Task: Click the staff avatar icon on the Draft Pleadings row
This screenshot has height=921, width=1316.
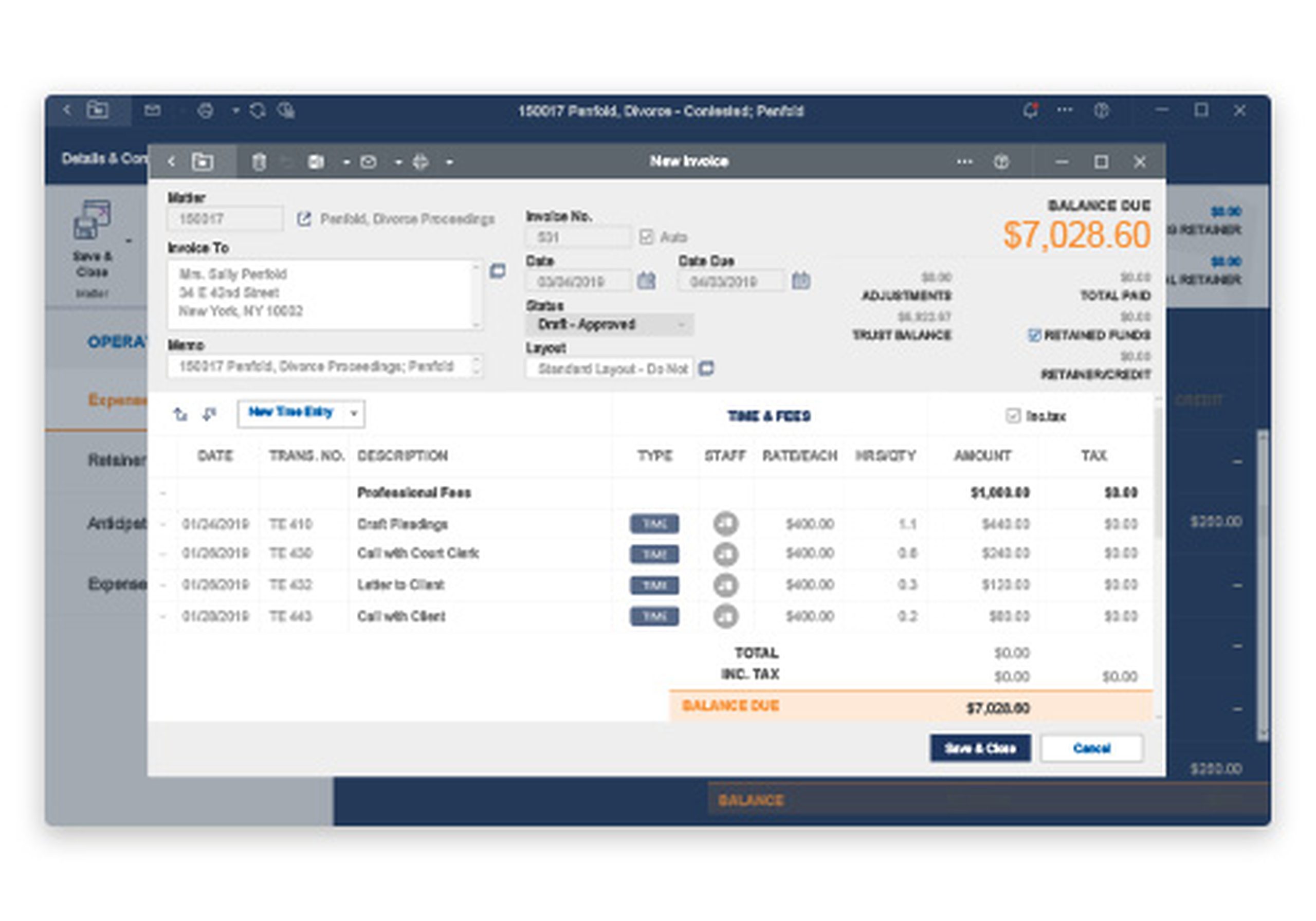Action: point(726,523)
